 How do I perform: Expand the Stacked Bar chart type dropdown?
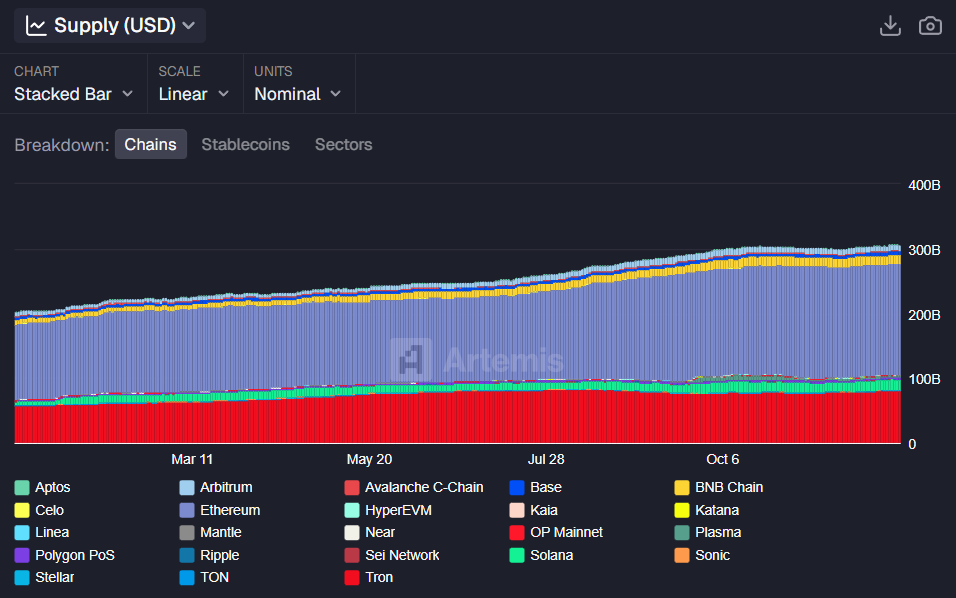tap(73, 94)
